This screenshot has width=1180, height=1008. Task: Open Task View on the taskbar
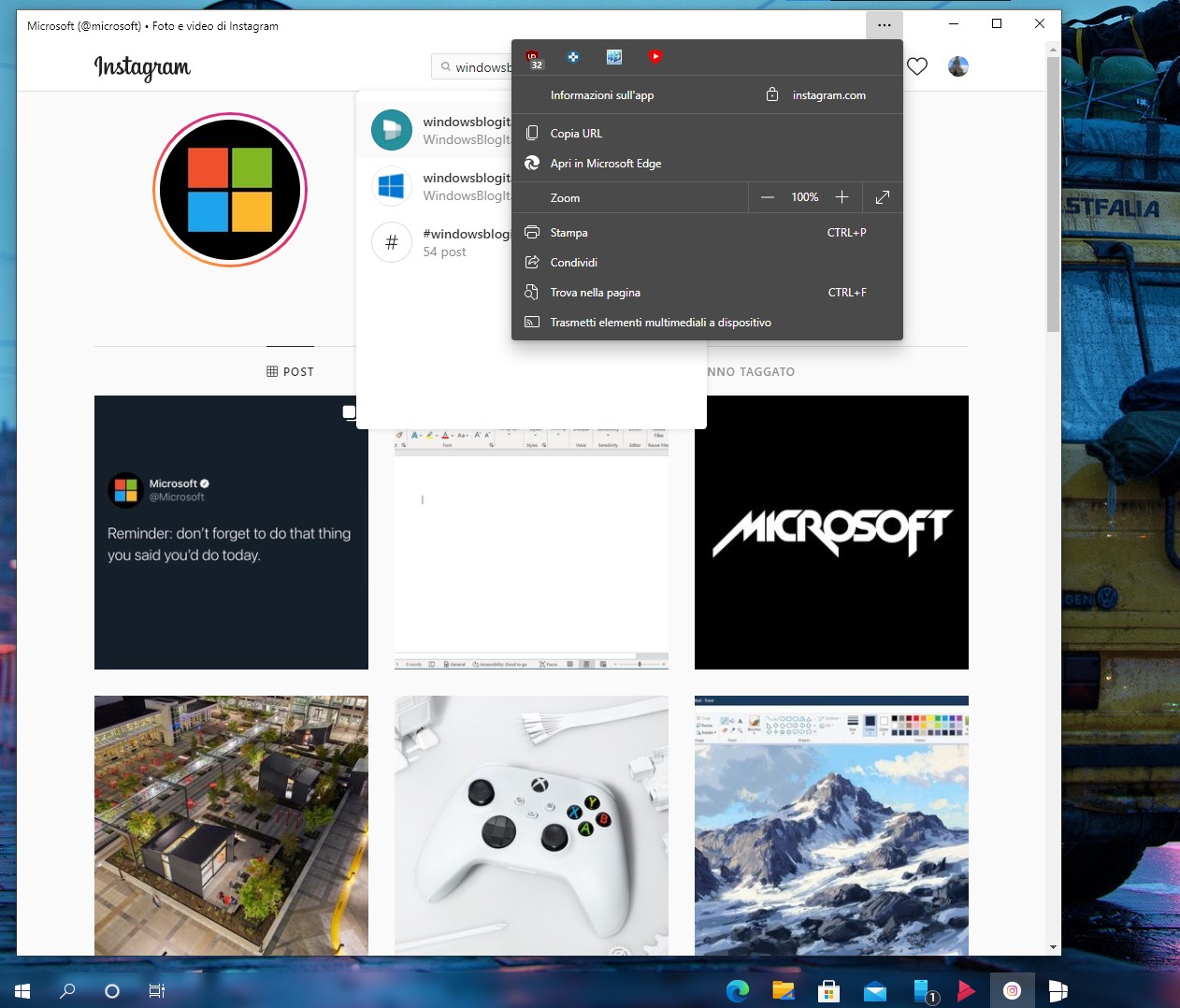tap(157, 990)
